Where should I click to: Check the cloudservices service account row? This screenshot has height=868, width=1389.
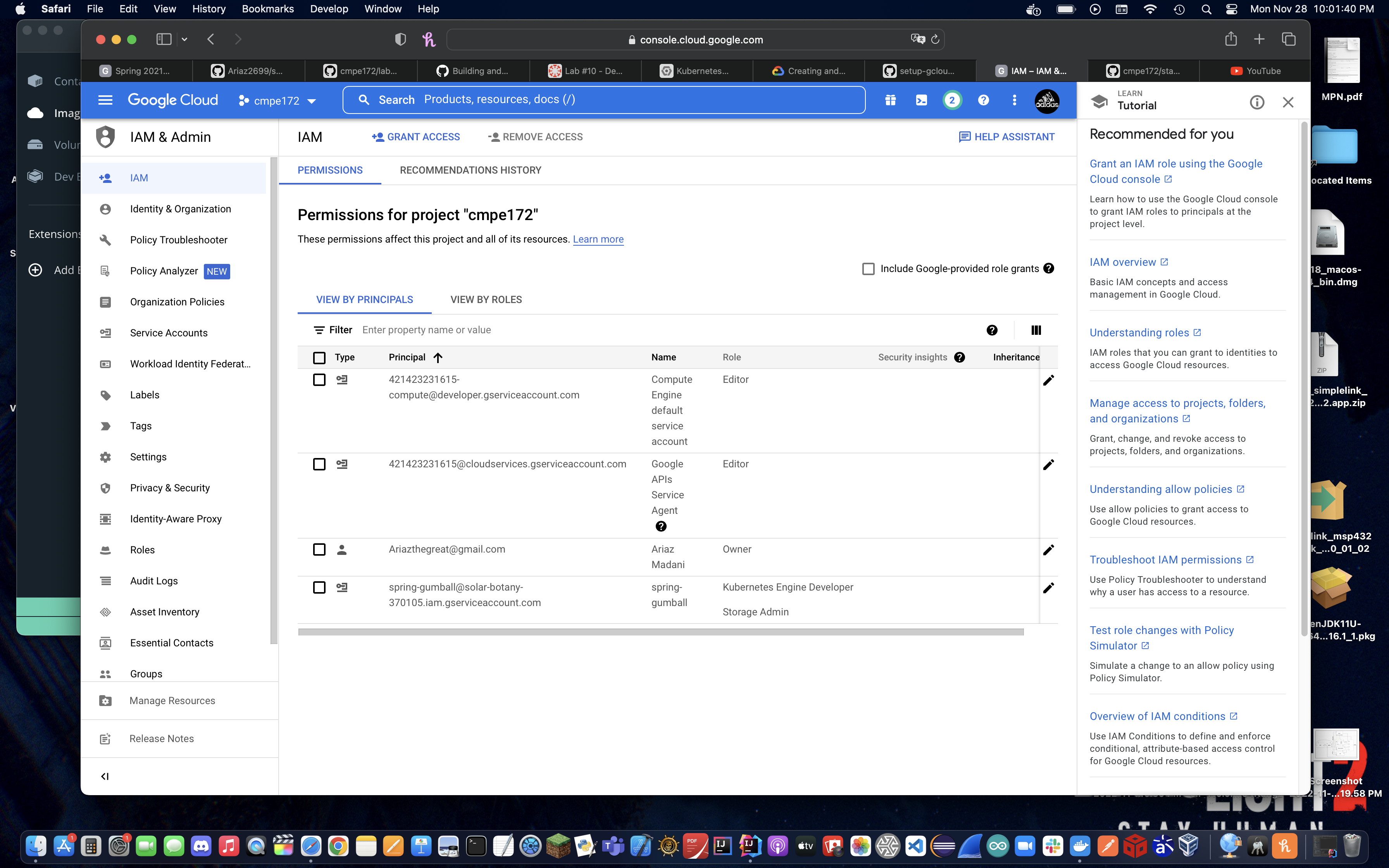[319, 464]
